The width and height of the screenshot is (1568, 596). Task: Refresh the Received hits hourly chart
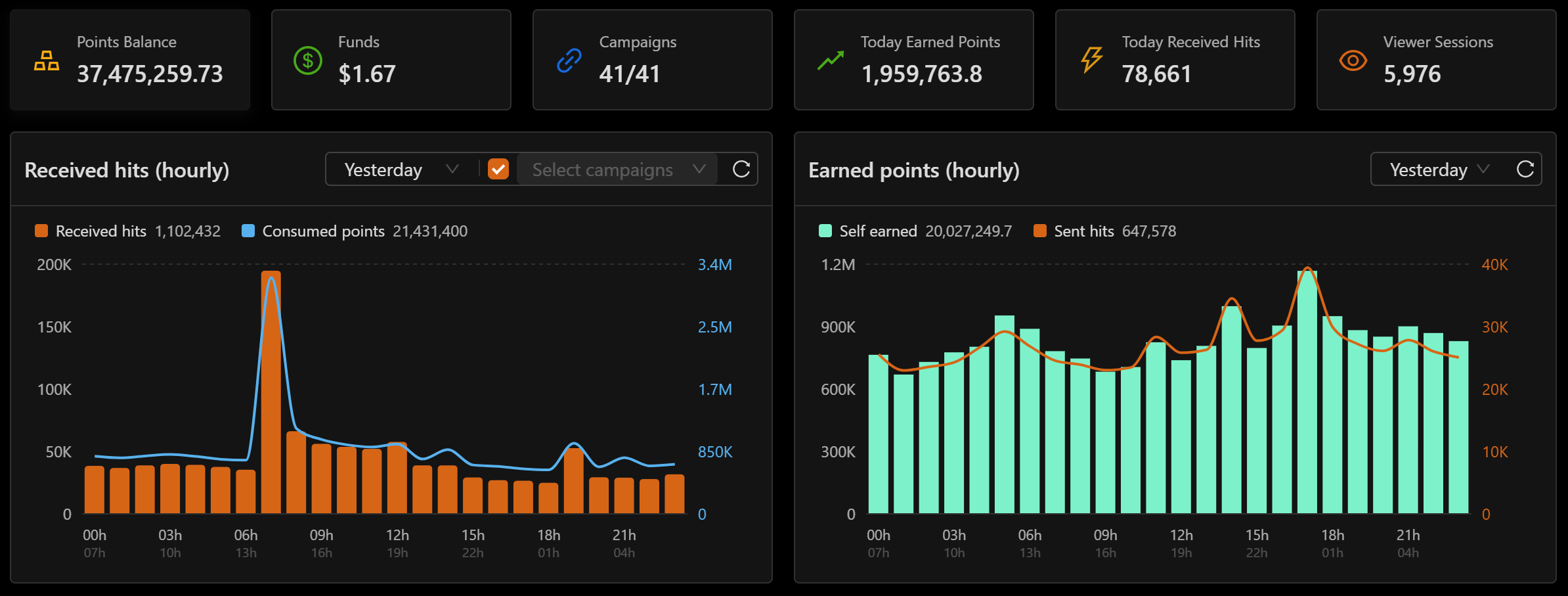pyautogui.click(x=741, y=170)
